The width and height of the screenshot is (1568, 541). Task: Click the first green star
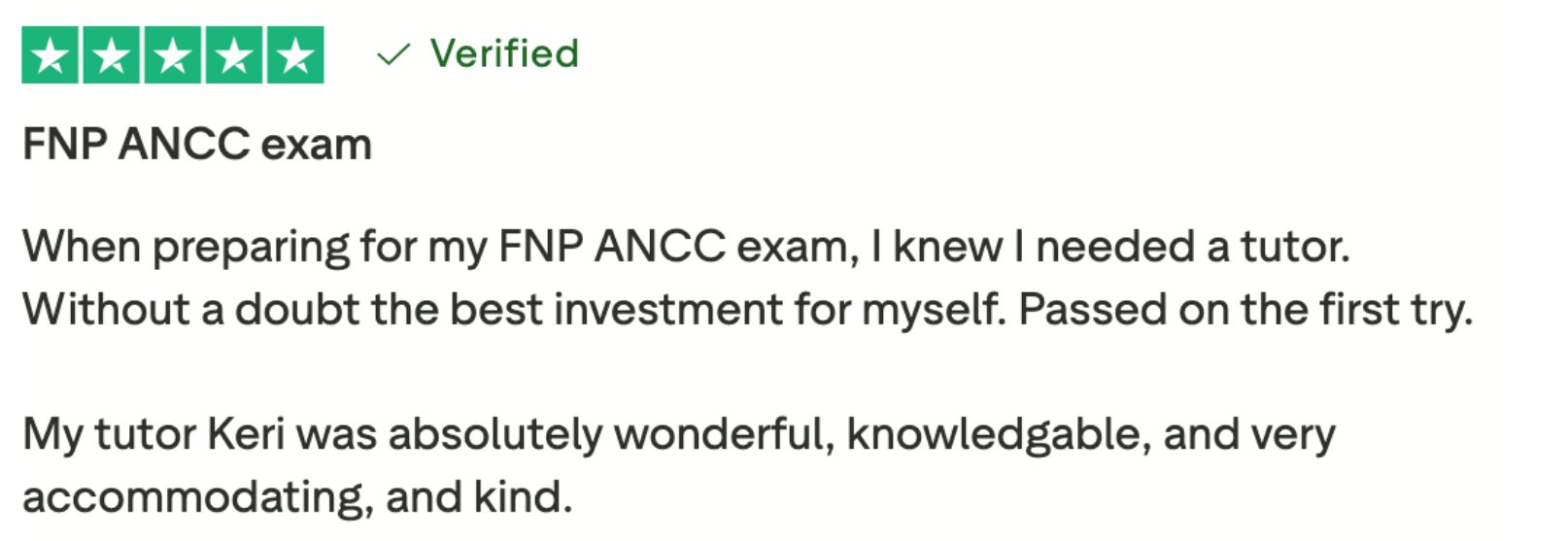point(51,56)
